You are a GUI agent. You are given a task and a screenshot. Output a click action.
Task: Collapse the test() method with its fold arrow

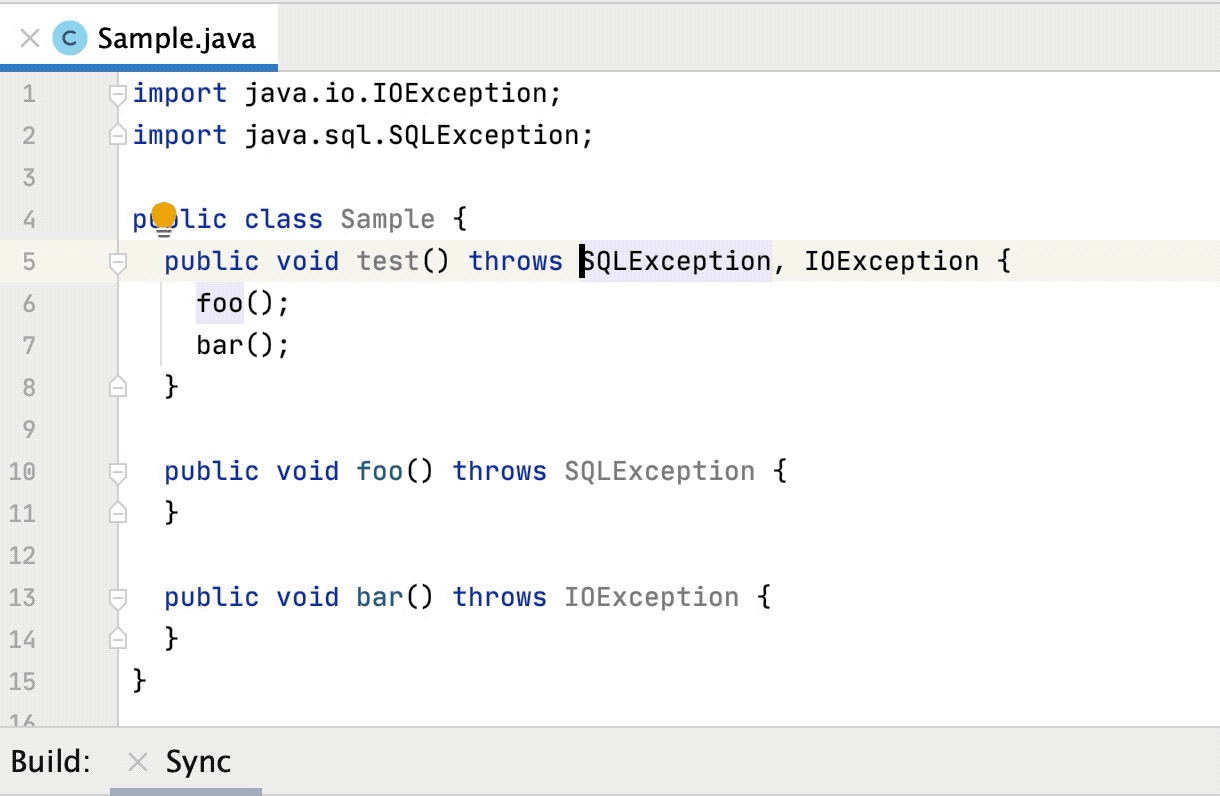click(x=117, y=260)
